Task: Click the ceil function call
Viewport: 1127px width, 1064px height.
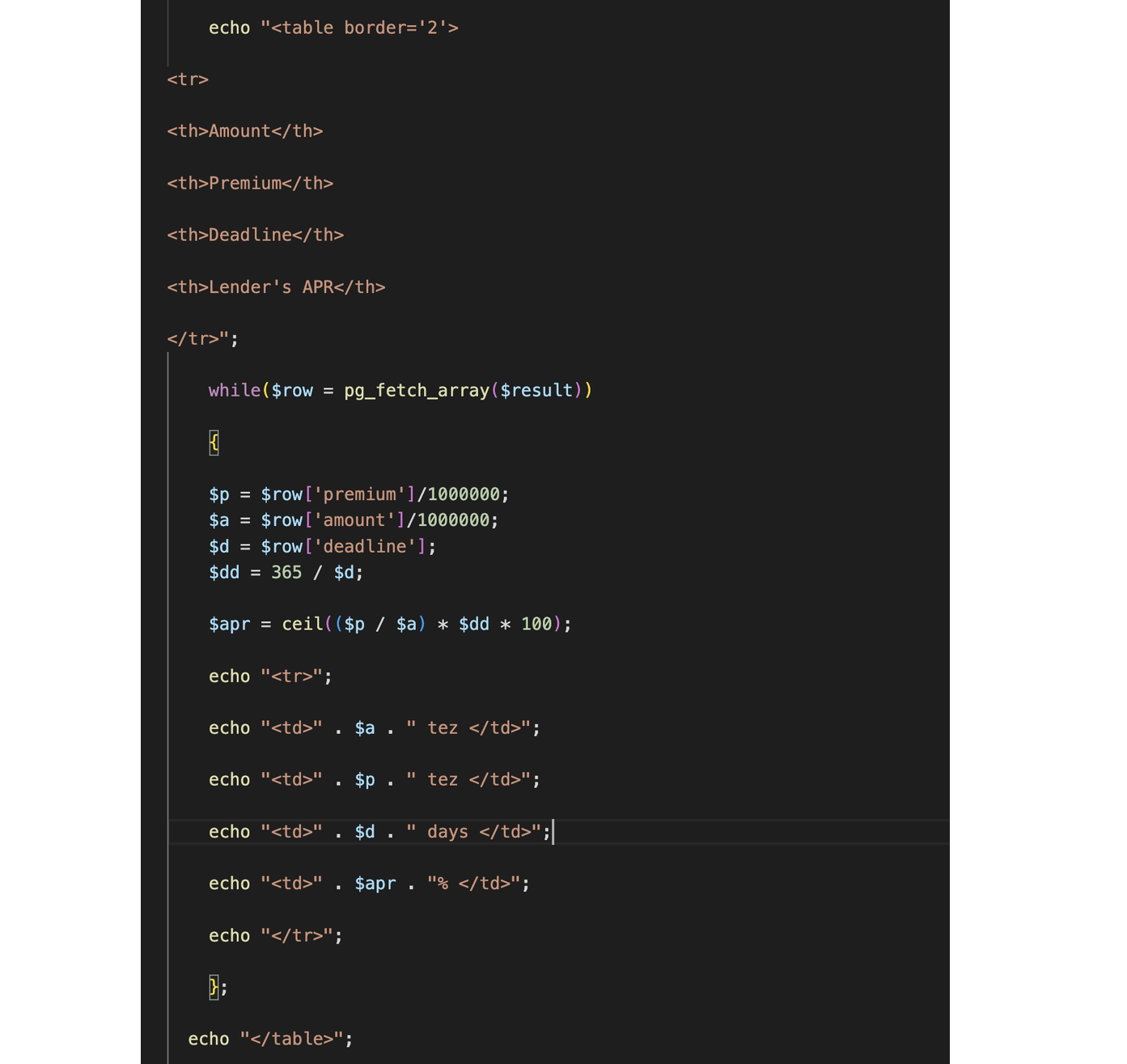Action: (x=302, y=625)
